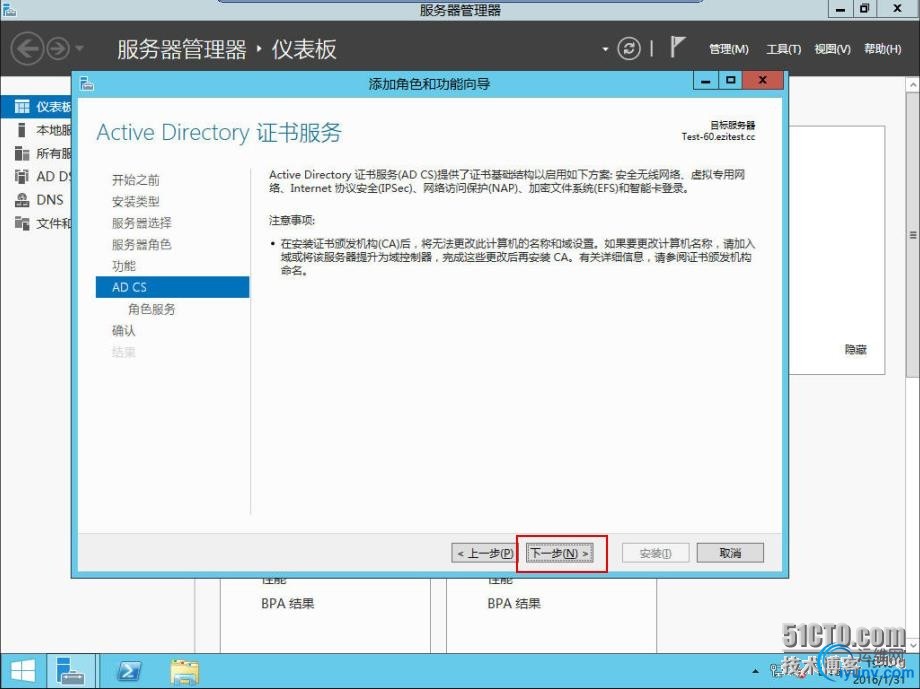Go to 服务器角色 wizard step
Image resolution: width=920 pixels, height=689 pixels.
click(x=141, y=244)
